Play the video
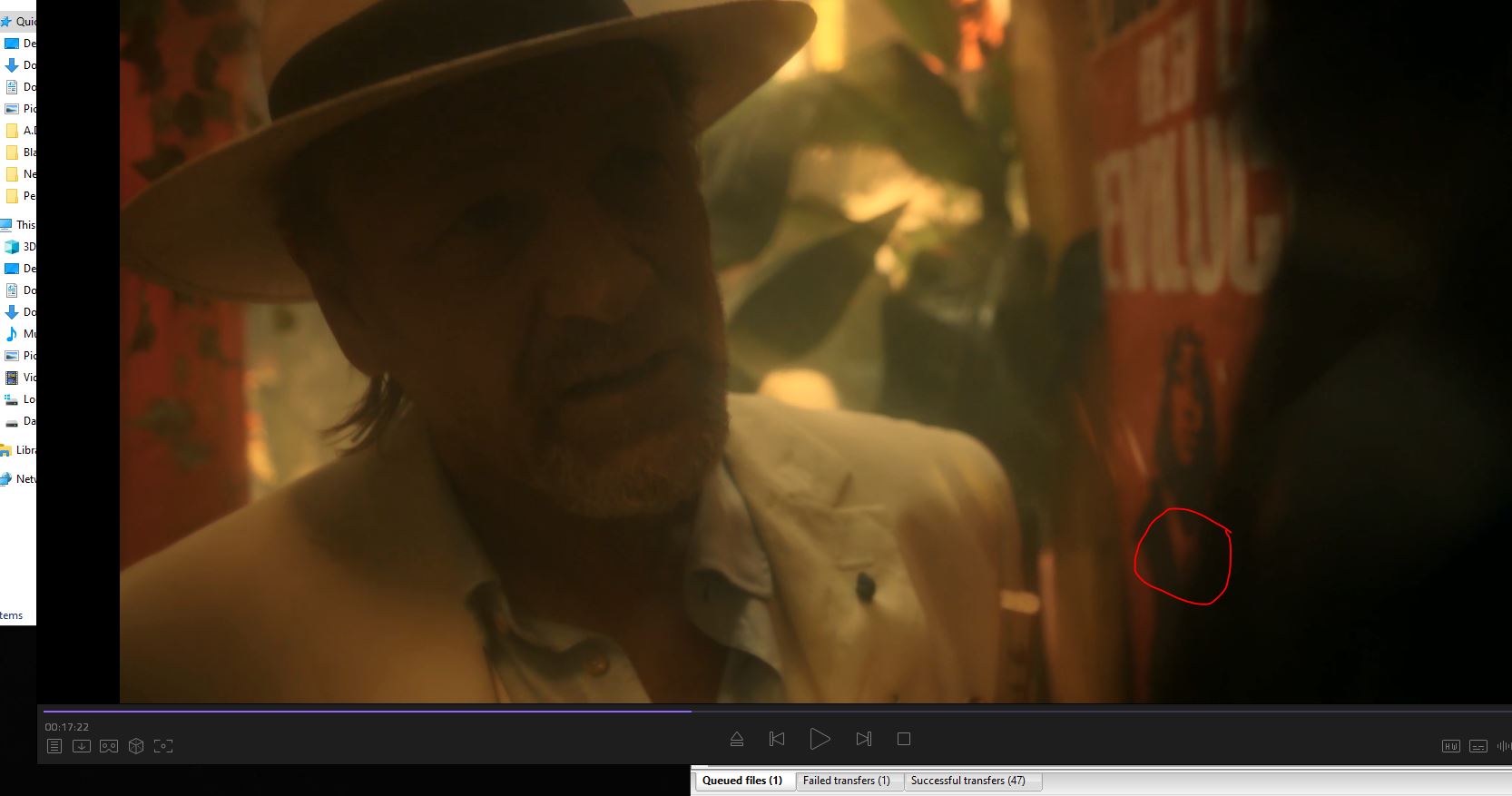Screen dimensions: 1512x796 coord(820,739)
